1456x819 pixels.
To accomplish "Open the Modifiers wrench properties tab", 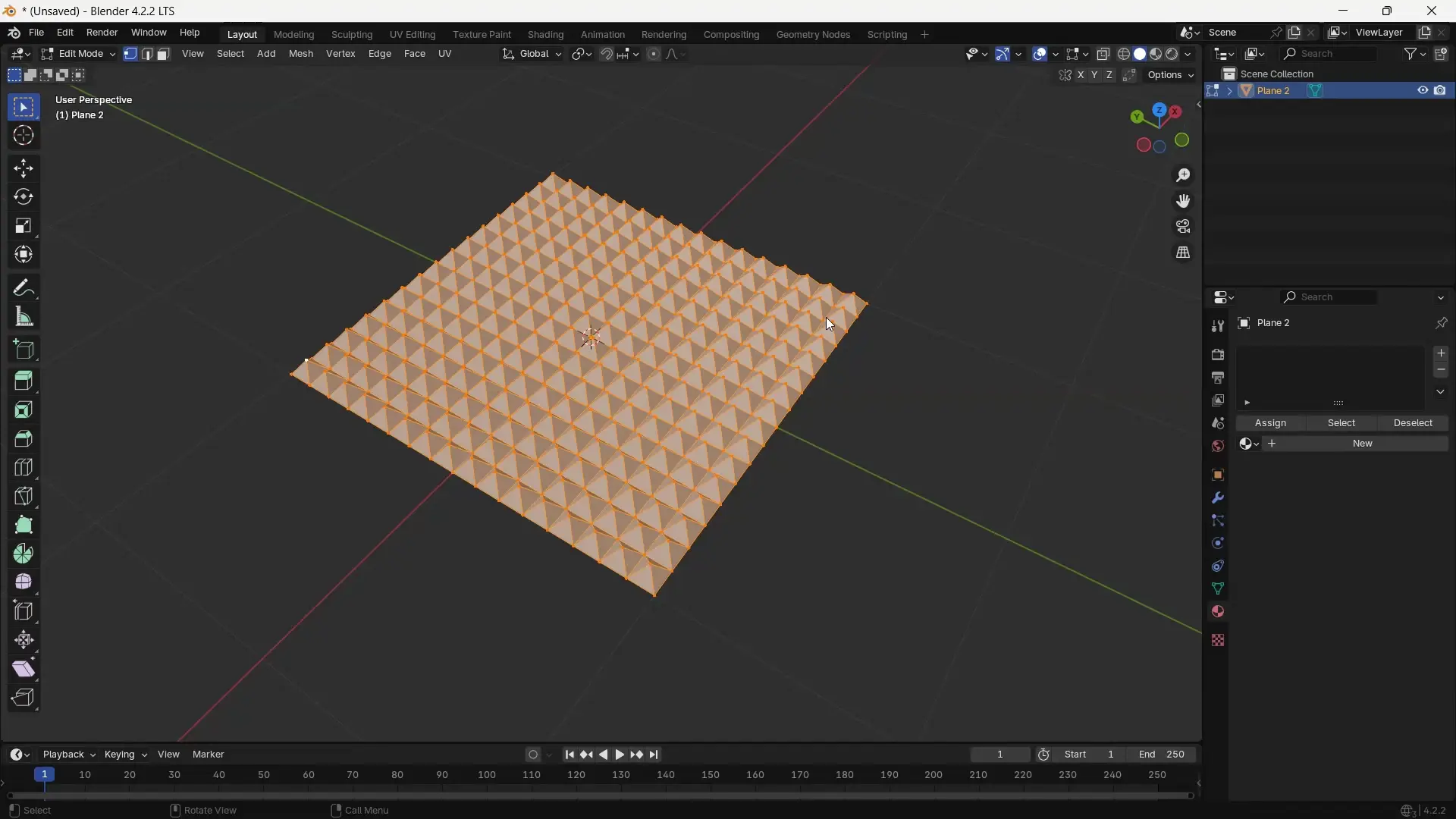I will click(1218, 498).
